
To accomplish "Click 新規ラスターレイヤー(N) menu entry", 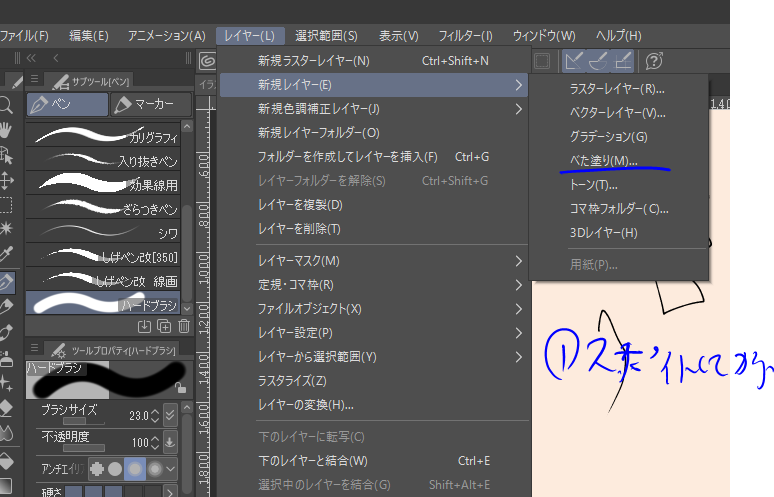I will [x=374, y=61].
